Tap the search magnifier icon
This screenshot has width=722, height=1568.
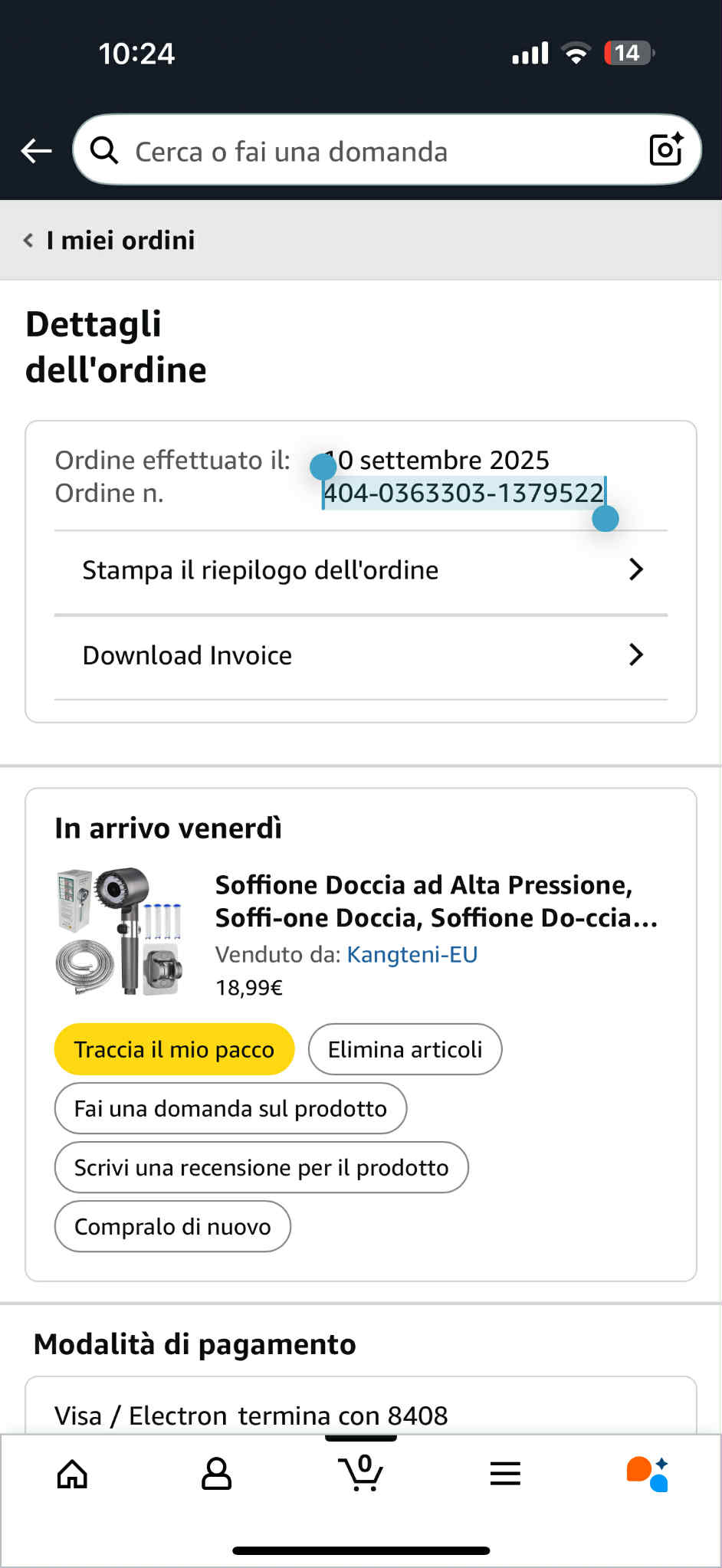click(104, 151)
